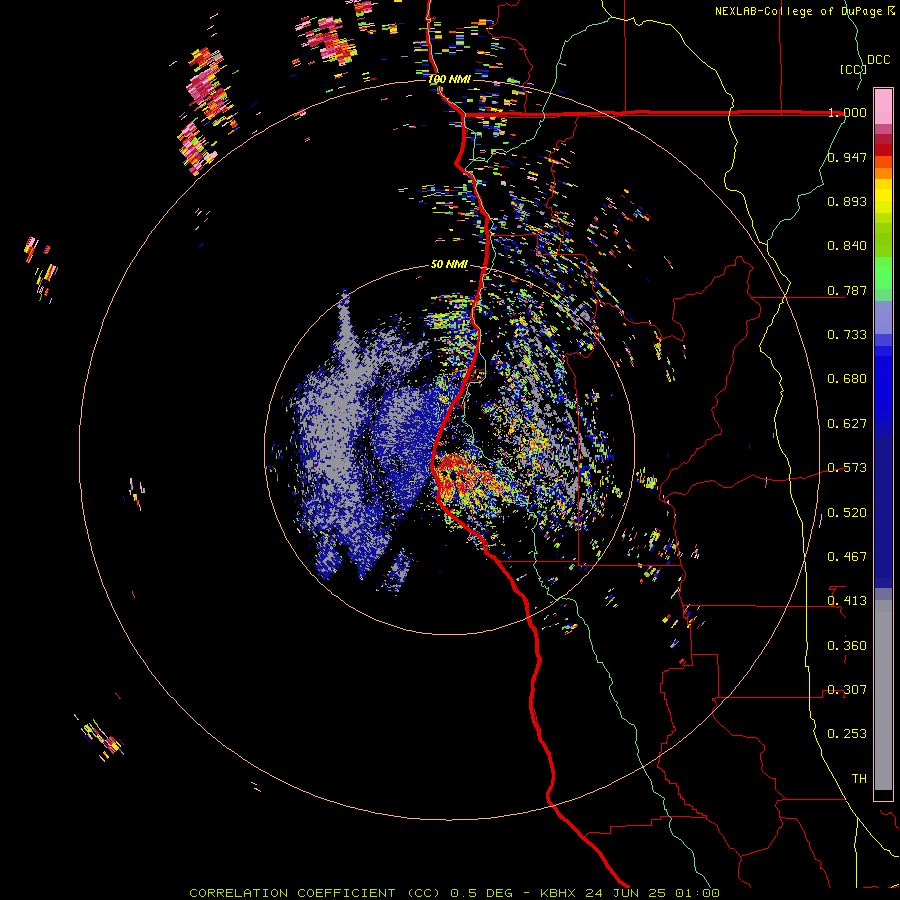Select the 0.573 scale value
This screenshot has width=900, height=900.
pos(847,468)
